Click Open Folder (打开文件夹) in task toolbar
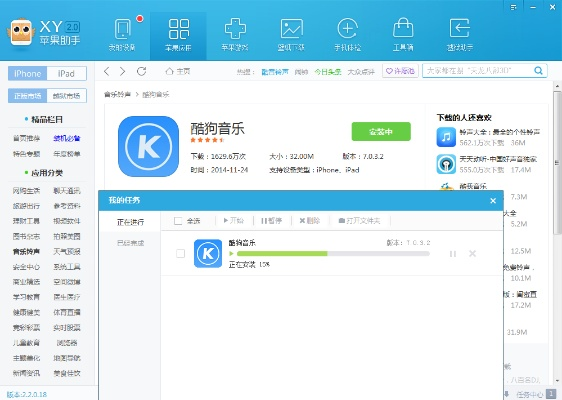Viewport: 562px width, 400px height. [x=359, y=221]
